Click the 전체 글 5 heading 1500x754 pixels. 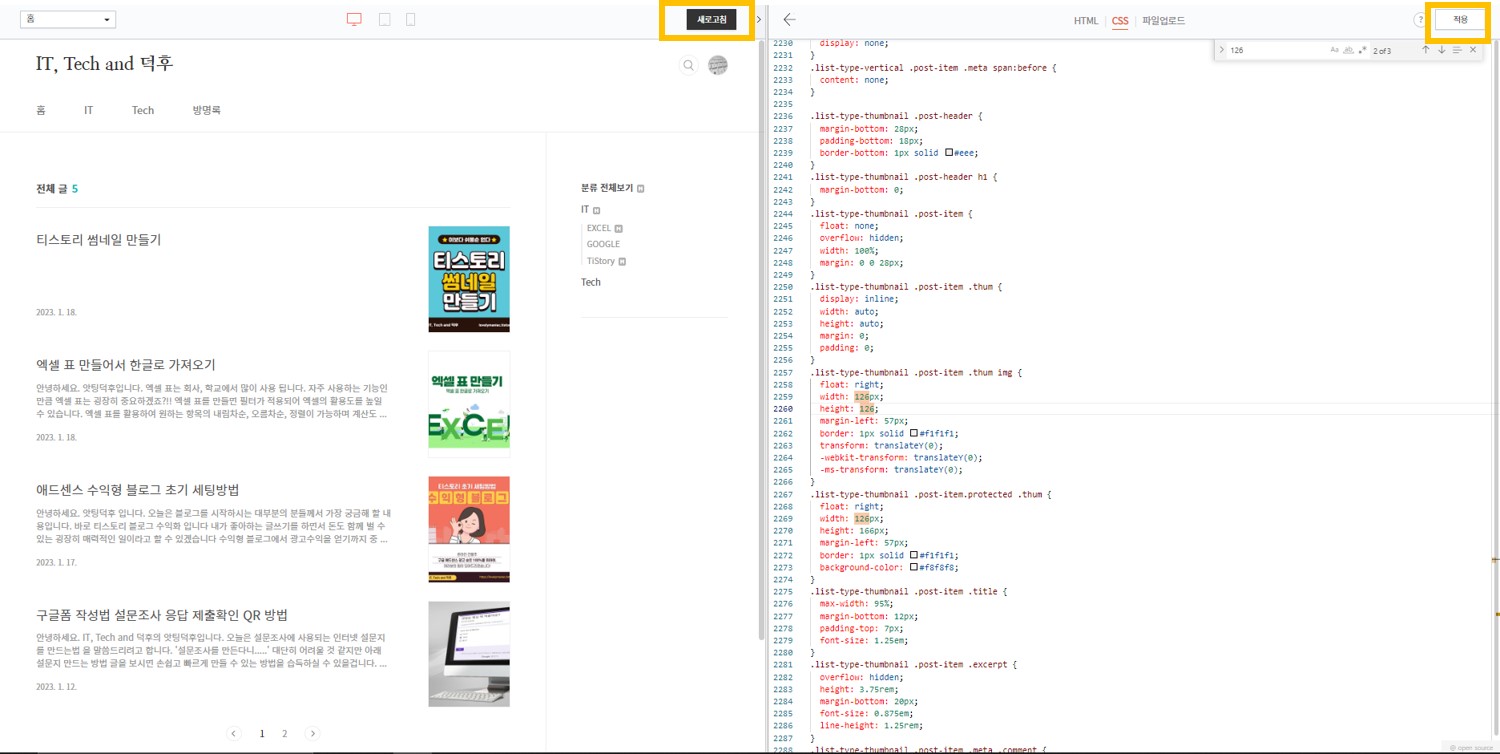pyautogui.click(x=57, y=189)
